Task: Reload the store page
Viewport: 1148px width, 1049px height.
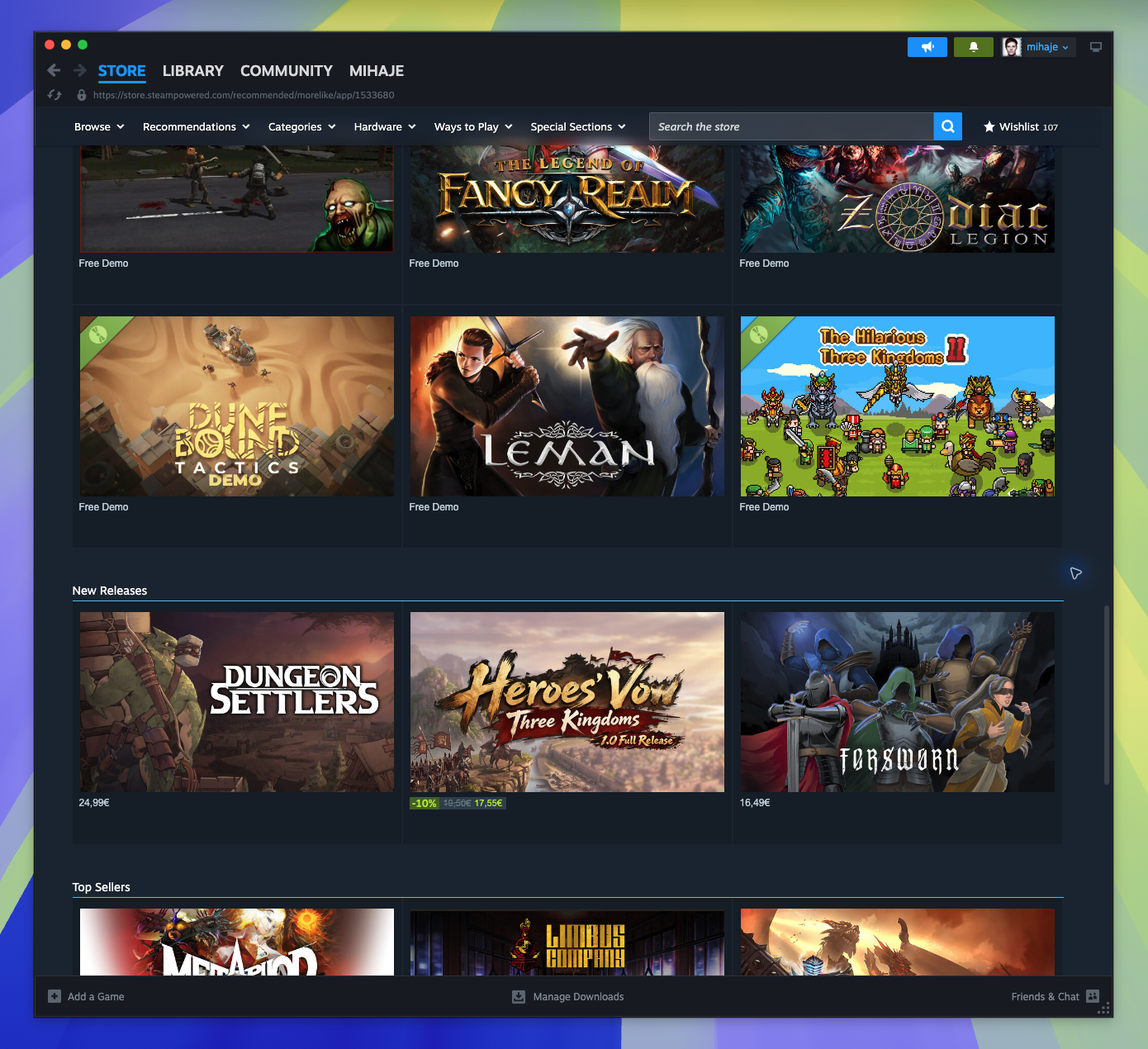Action: [55, 95]
